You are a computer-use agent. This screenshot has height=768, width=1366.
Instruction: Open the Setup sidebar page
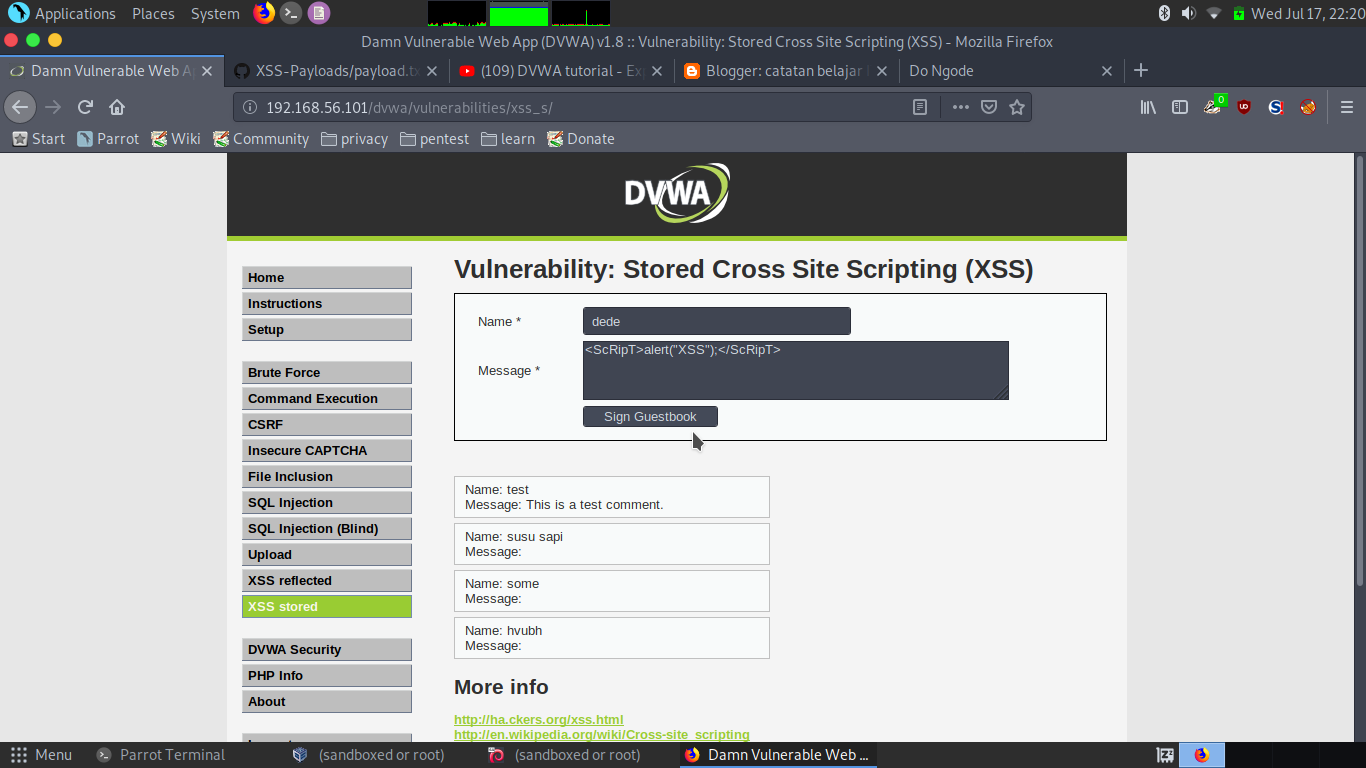[327, 330]
